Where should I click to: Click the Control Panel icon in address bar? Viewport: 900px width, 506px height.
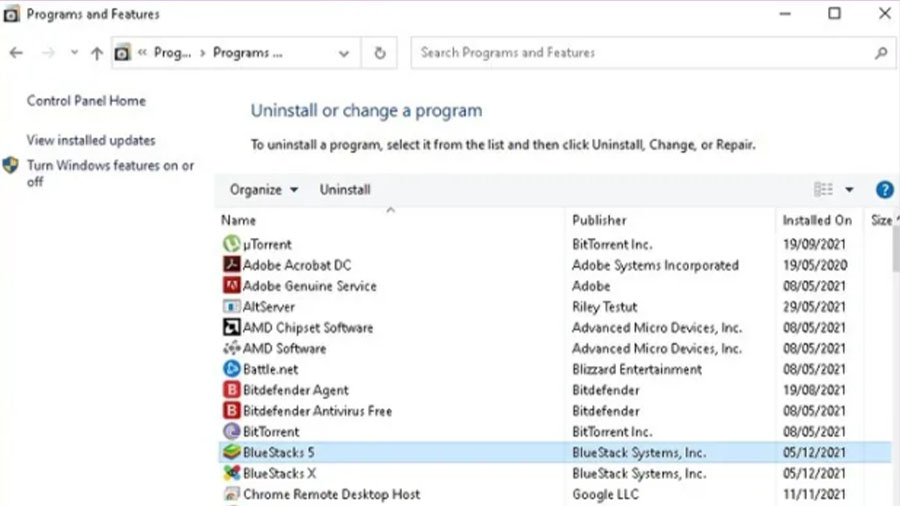(122, 53)
